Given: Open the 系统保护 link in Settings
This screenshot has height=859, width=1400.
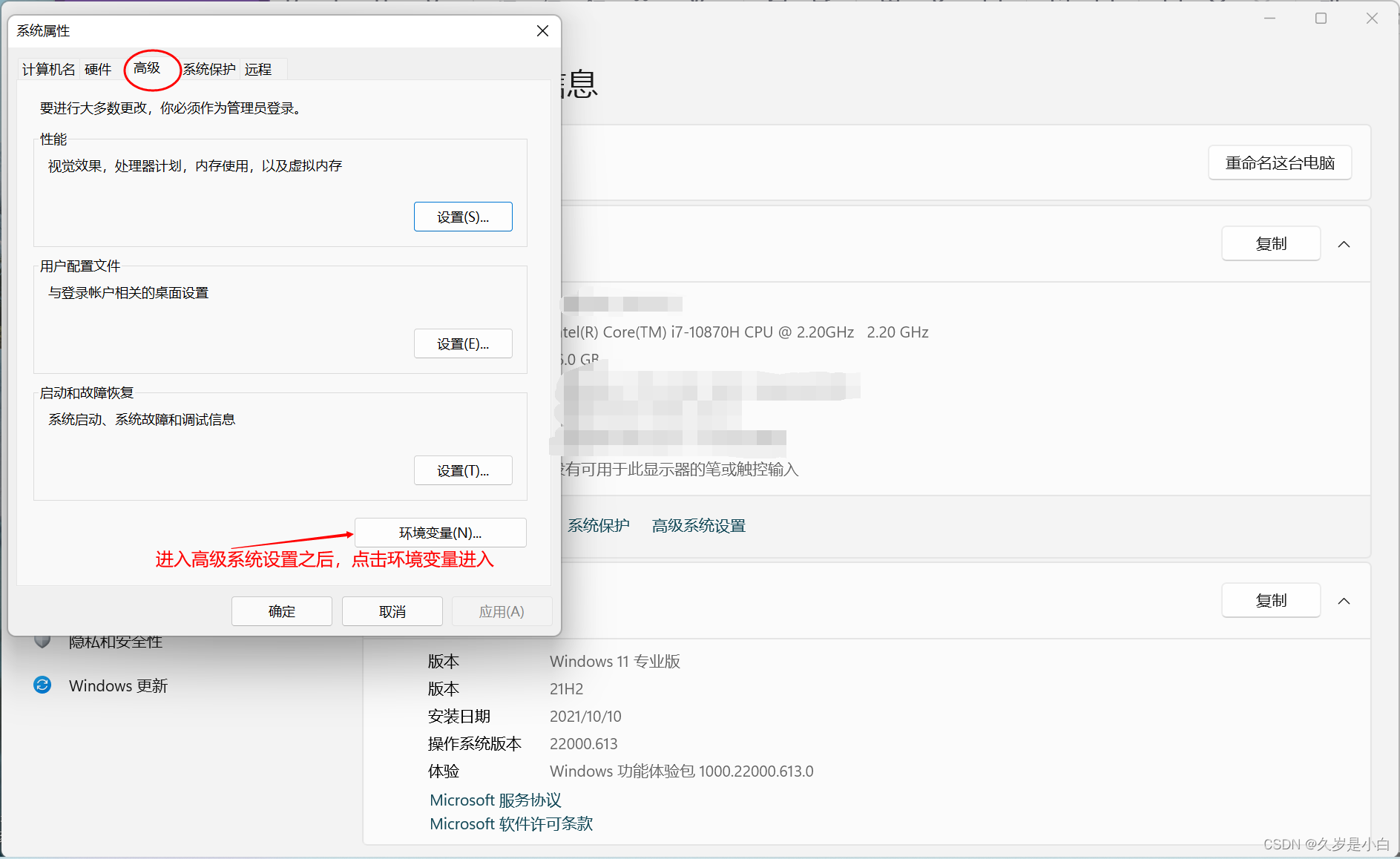Looking at the screenshot, I should pos(599,526).
